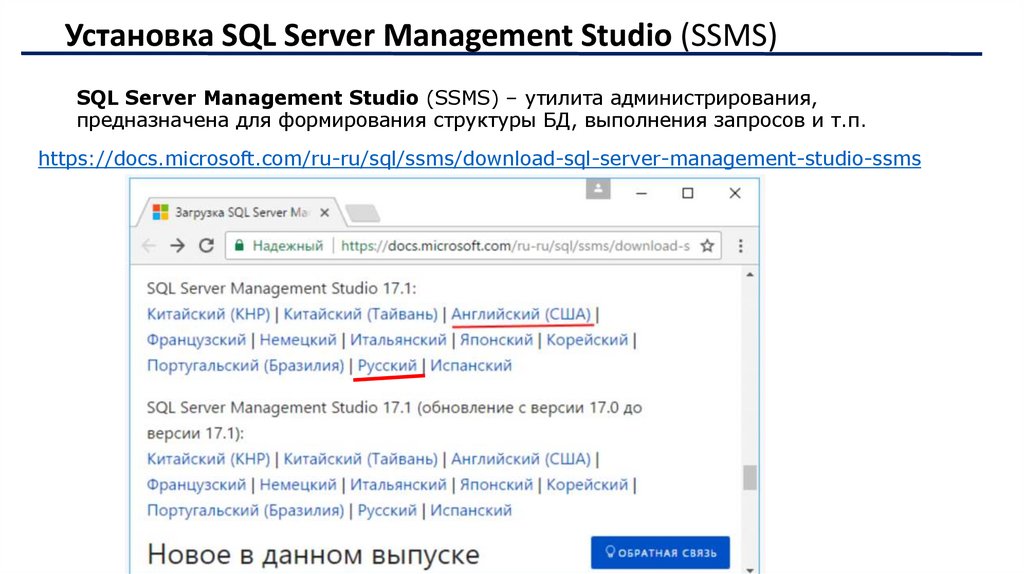
Task: Download SSMS 17.1 Китайский (Тайвань)
Action: tap(360, 314)
